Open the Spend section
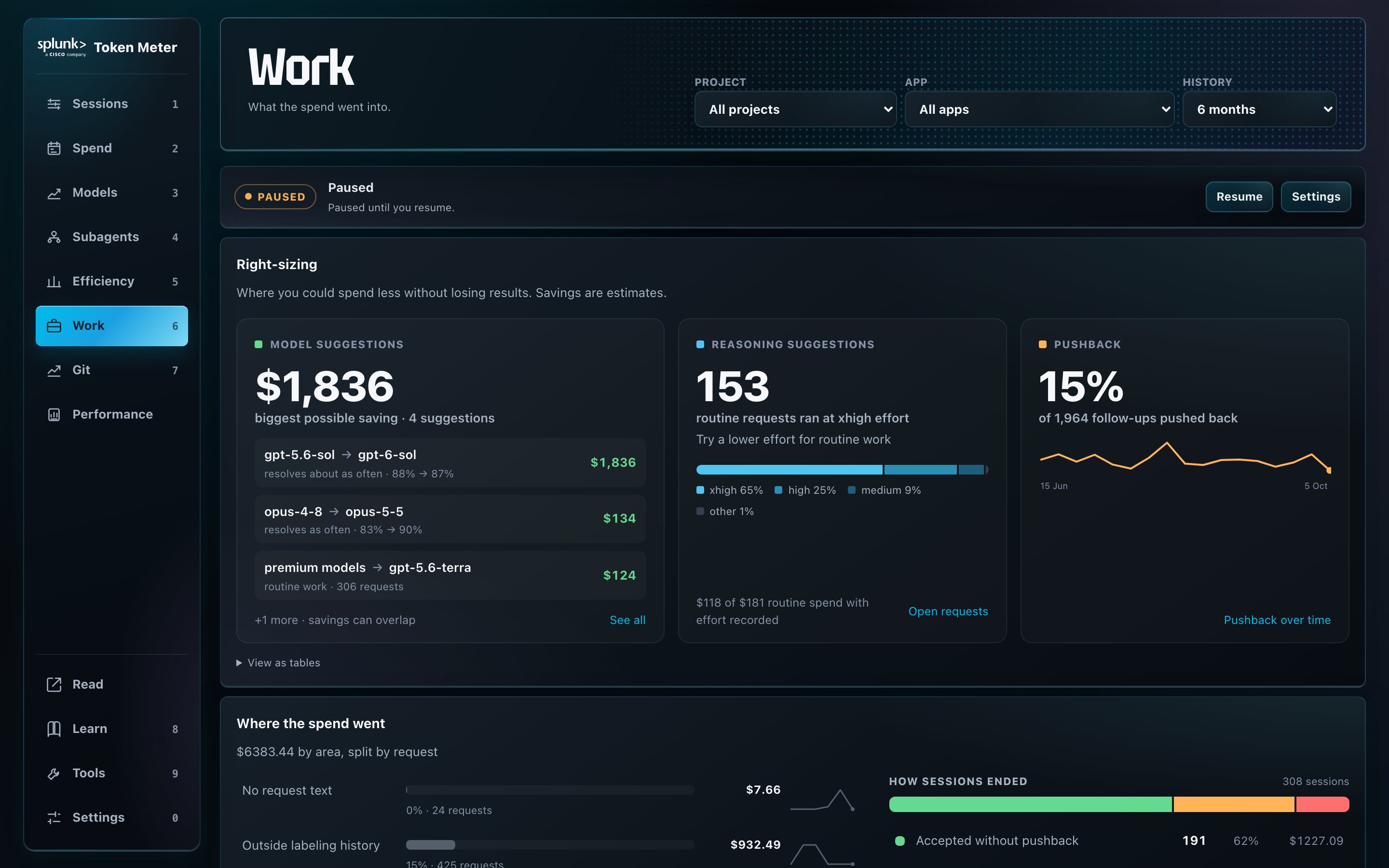Viewport: 1389px width, 868px height. click(112, 148)
